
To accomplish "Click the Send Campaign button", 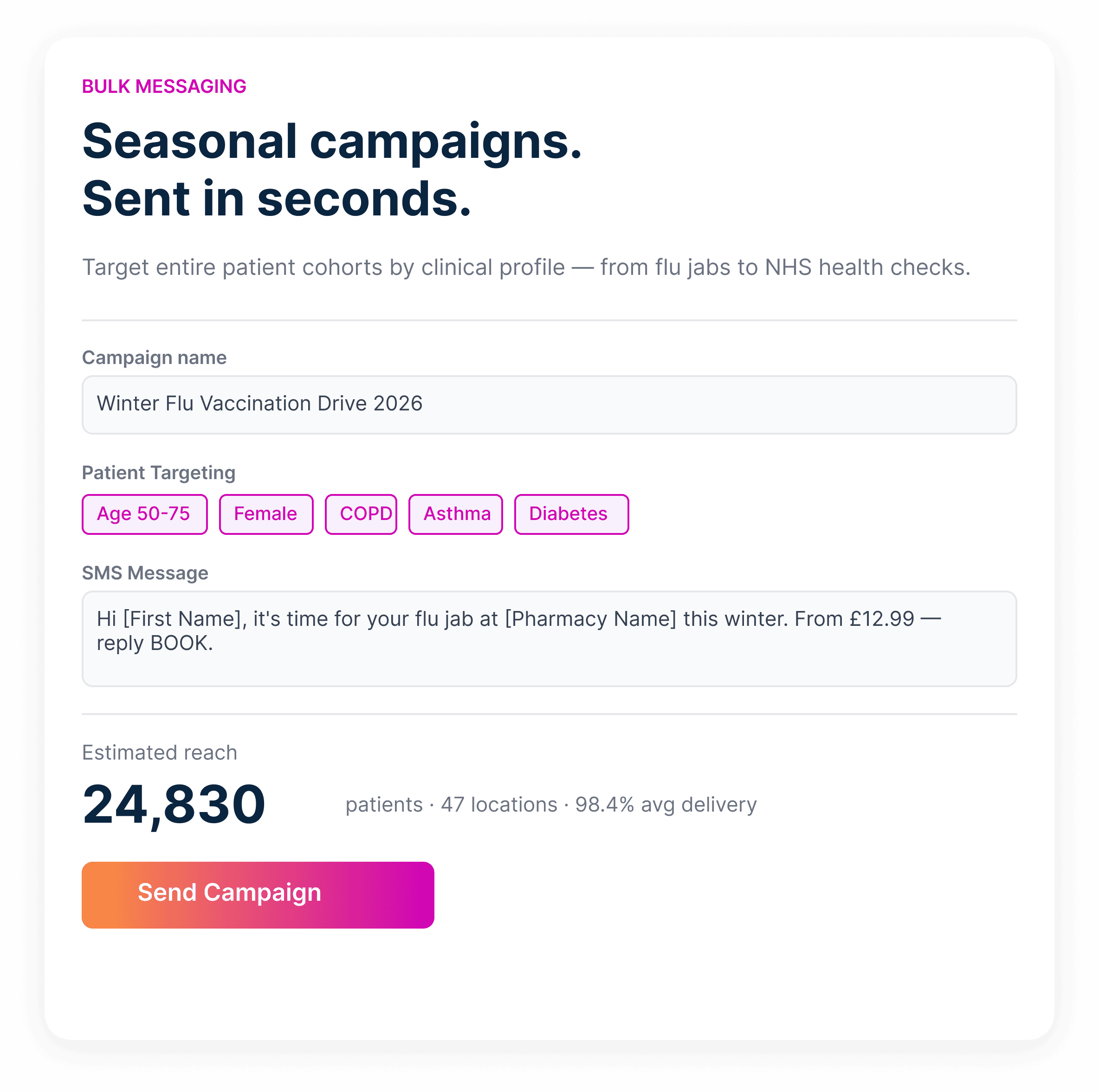I will coord(258,895).
